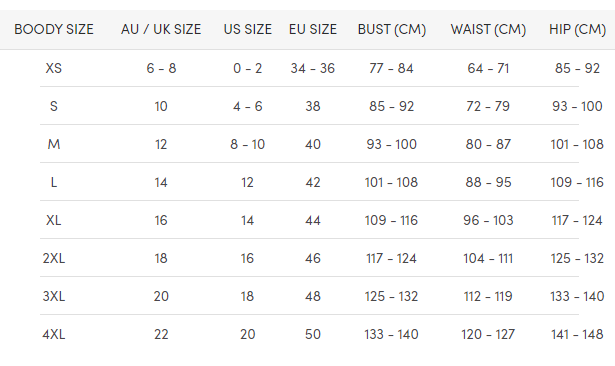Click the HIP (CM) header

(577, 29)
